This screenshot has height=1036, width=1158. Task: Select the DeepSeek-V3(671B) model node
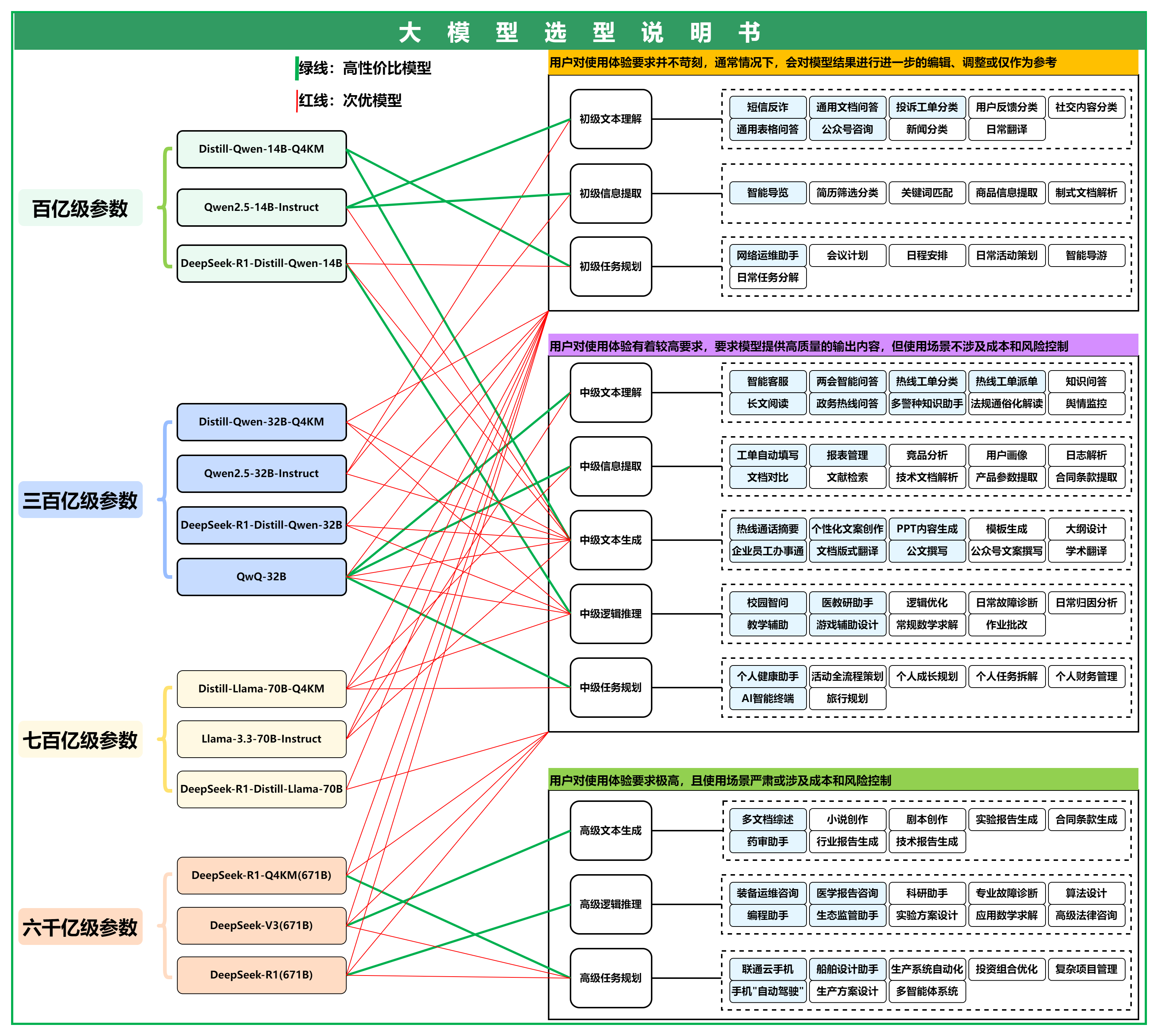click(261, 925)
